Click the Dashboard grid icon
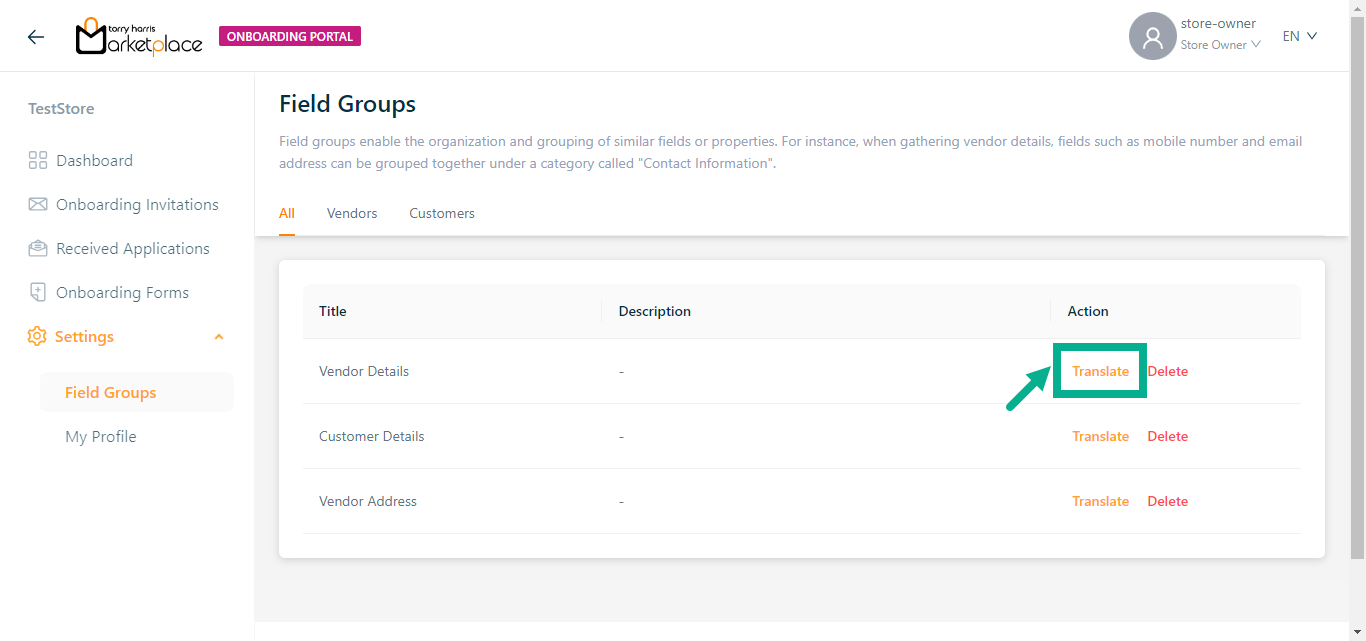Screen dimensions: 1366x641 click(x=38, y=161)
